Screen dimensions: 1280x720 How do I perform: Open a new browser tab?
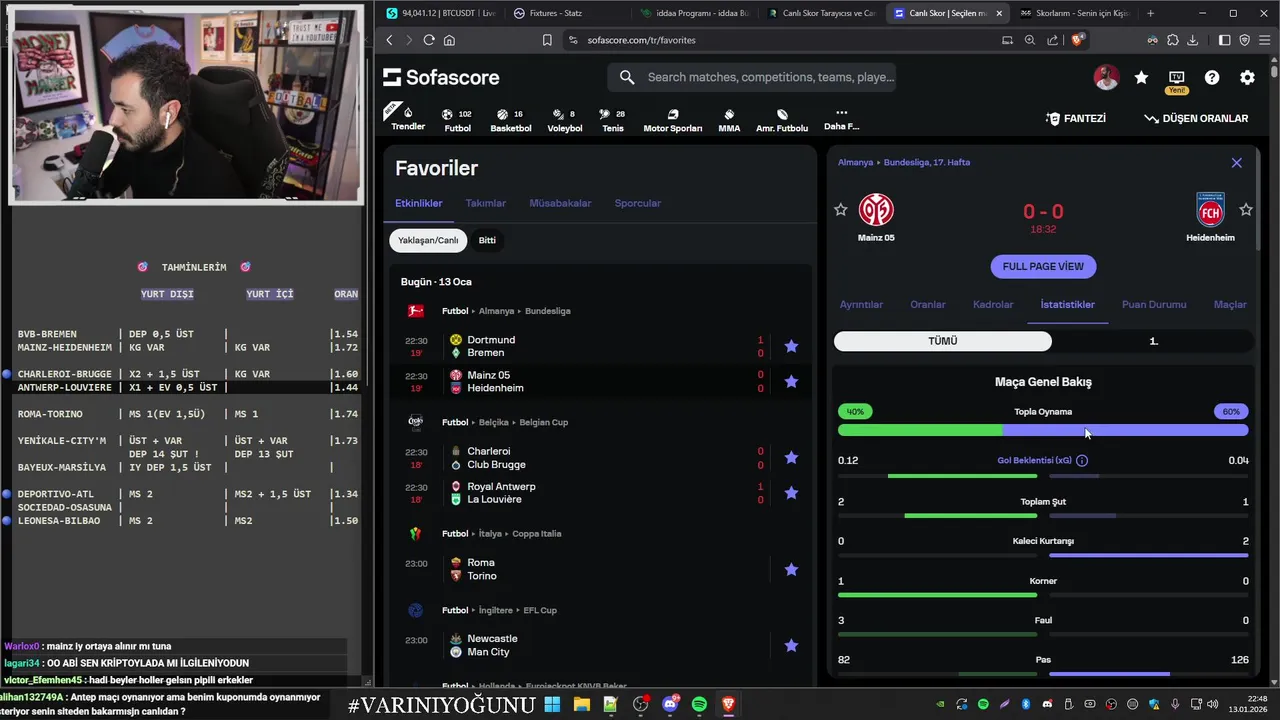pos(1150,13)
